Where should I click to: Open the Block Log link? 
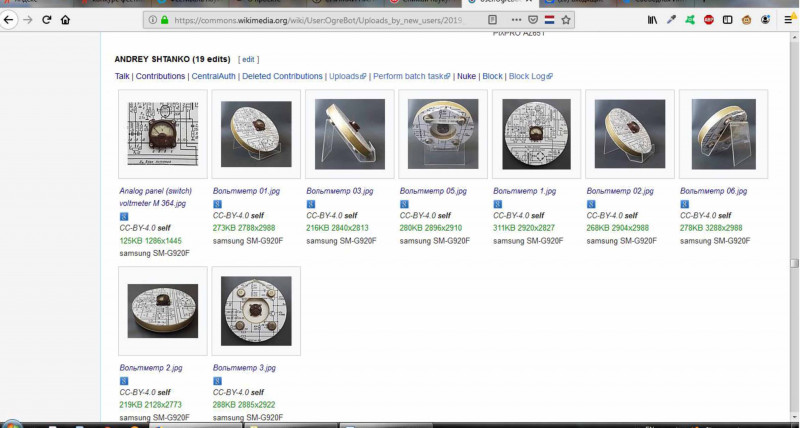coord(528,76)
